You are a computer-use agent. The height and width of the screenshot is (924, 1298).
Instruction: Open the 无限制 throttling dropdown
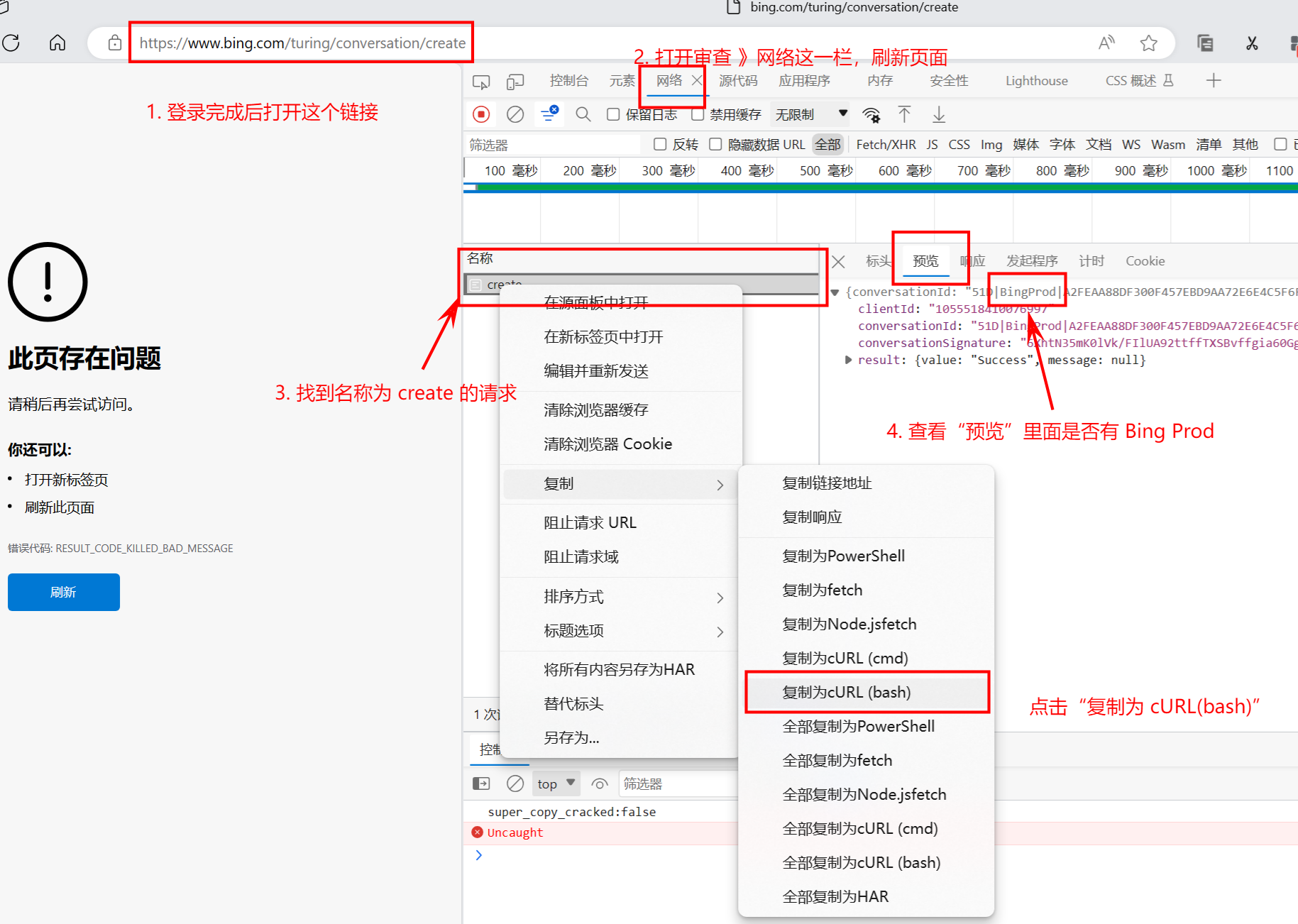pyautogui.click(x=810, y=114)
